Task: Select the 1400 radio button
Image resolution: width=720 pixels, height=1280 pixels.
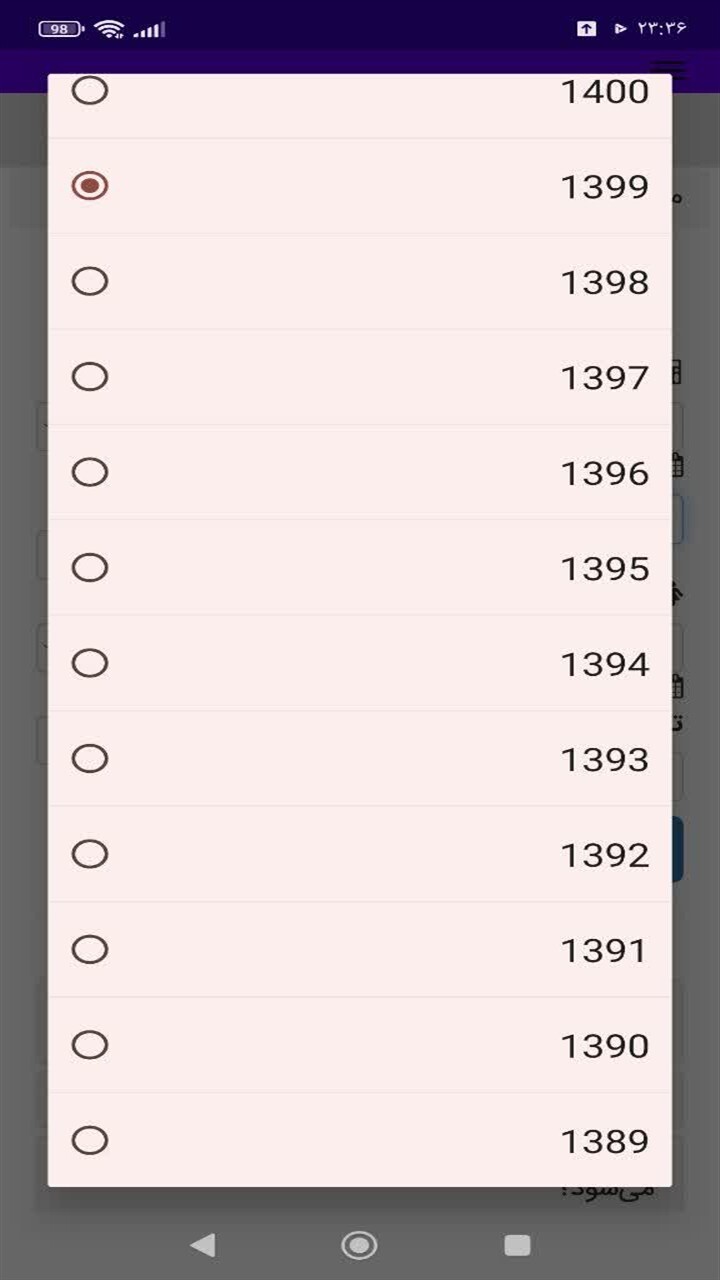Action: (x=90, y=91)
